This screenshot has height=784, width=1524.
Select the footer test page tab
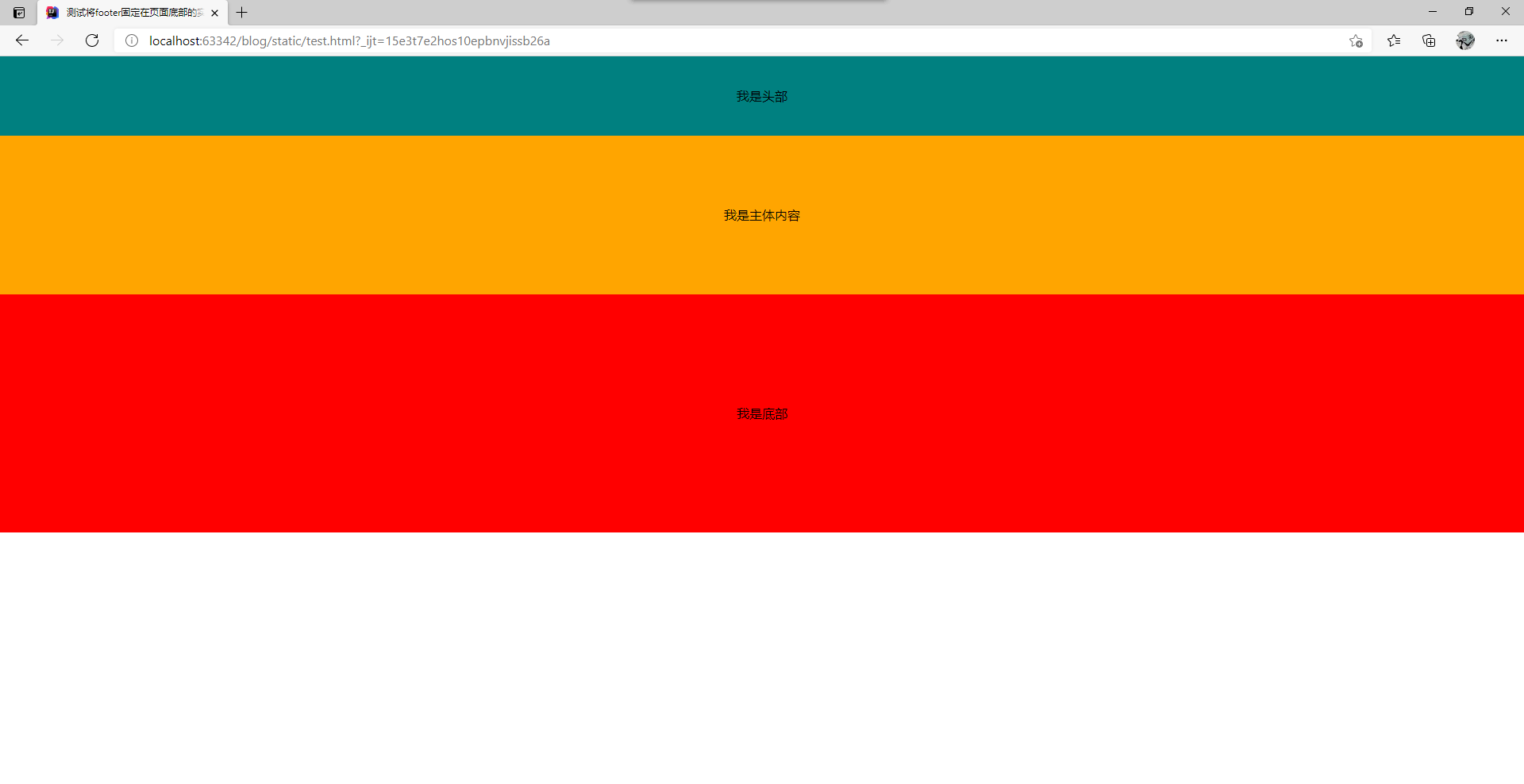tap(133, 13)
